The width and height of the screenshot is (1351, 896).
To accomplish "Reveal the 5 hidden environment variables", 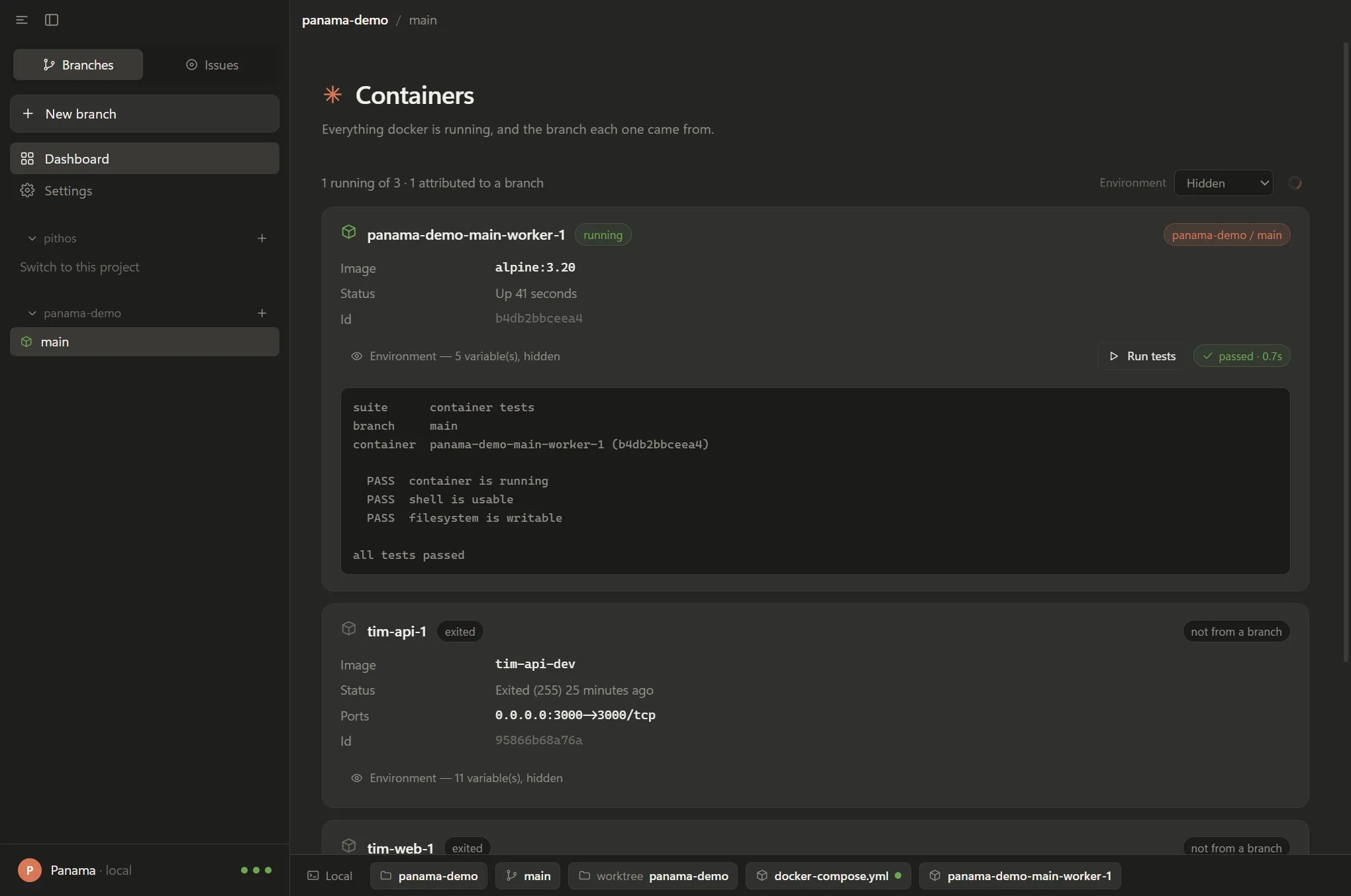I will (456, 356).
